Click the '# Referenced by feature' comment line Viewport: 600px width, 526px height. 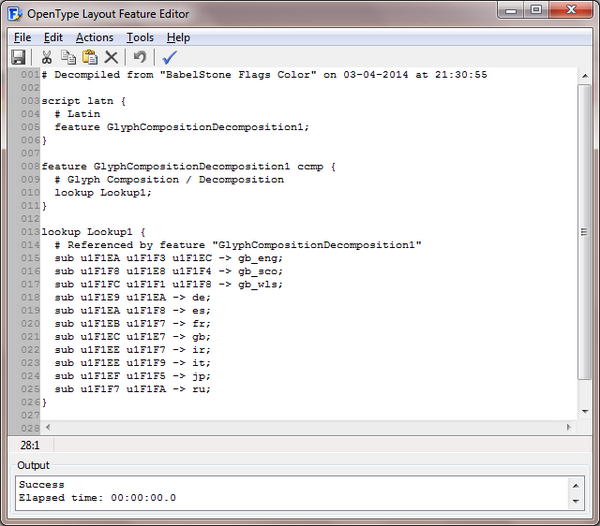point(238,245)
